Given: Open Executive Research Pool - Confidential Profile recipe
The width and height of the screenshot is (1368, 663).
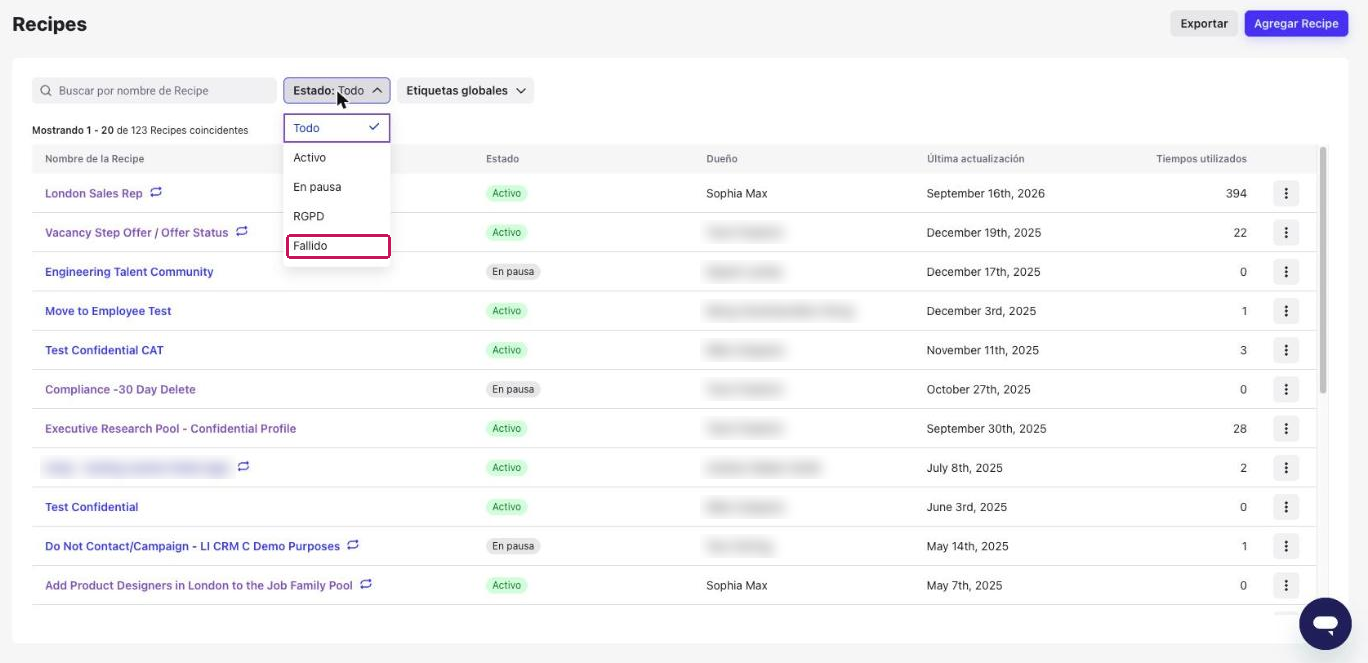Looking at the screenshot, I should 171,429.
